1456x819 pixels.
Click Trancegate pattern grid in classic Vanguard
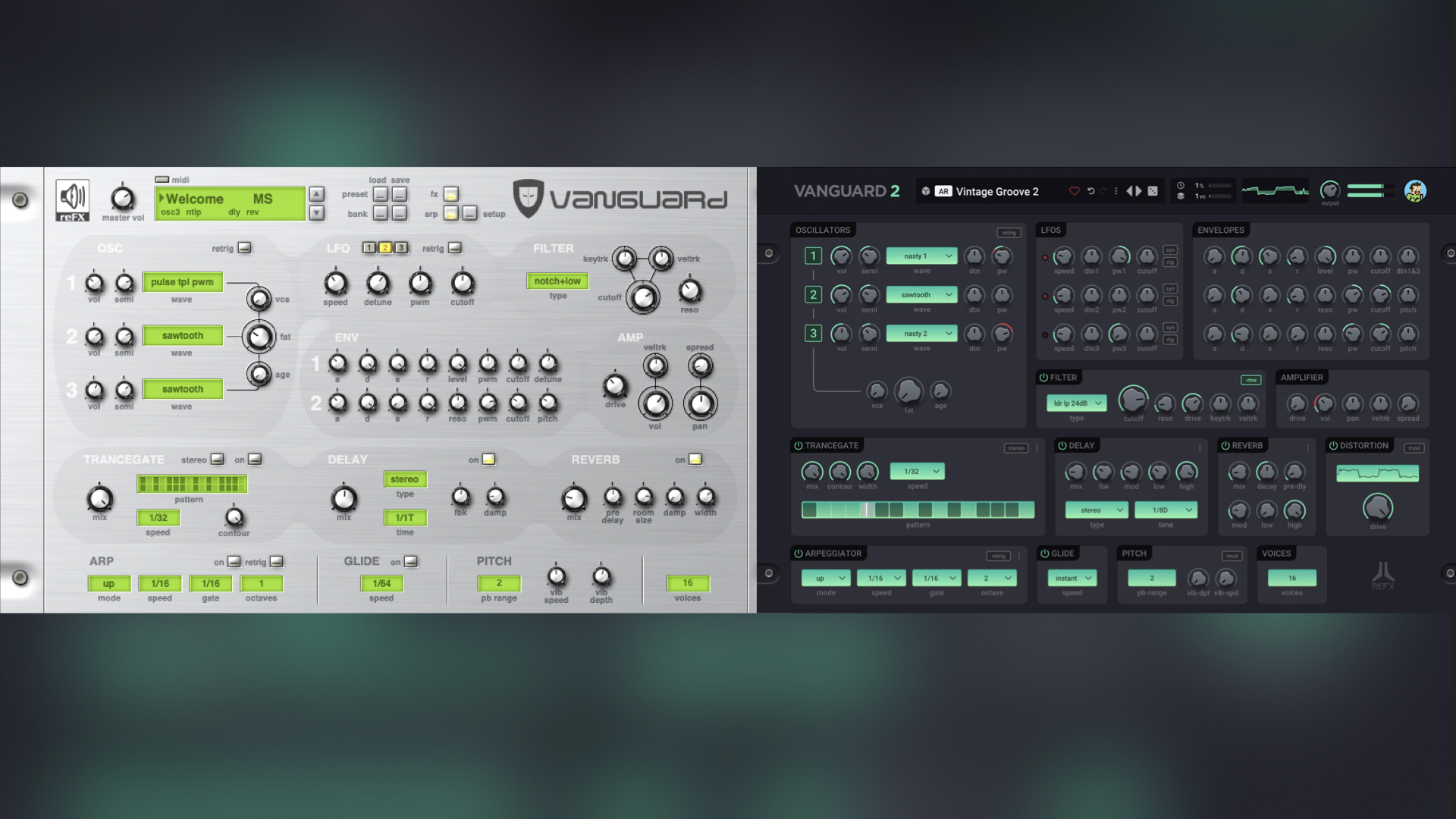pyautogui.click(x=192, y=484)
